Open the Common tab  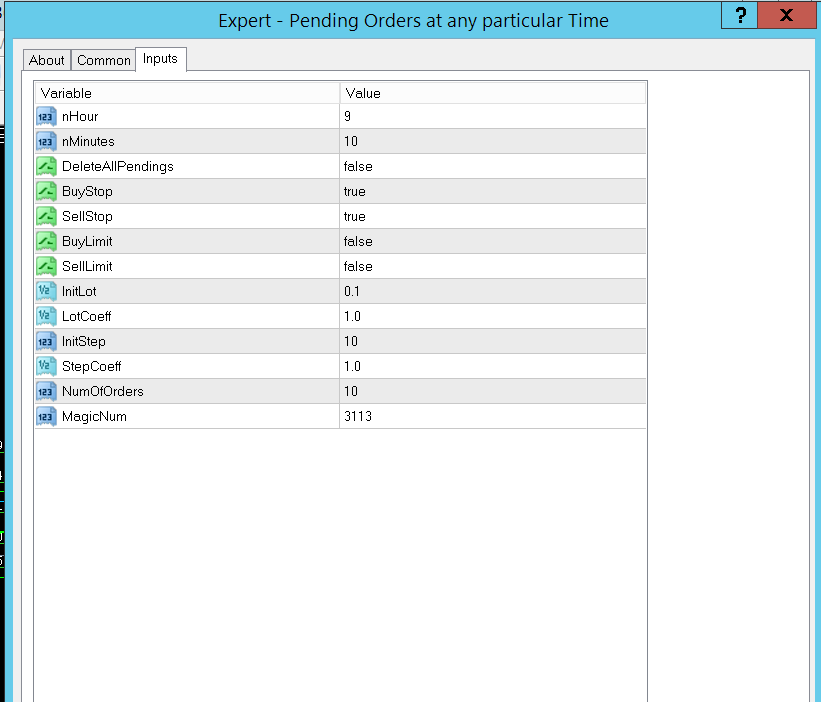click(104, 60)
